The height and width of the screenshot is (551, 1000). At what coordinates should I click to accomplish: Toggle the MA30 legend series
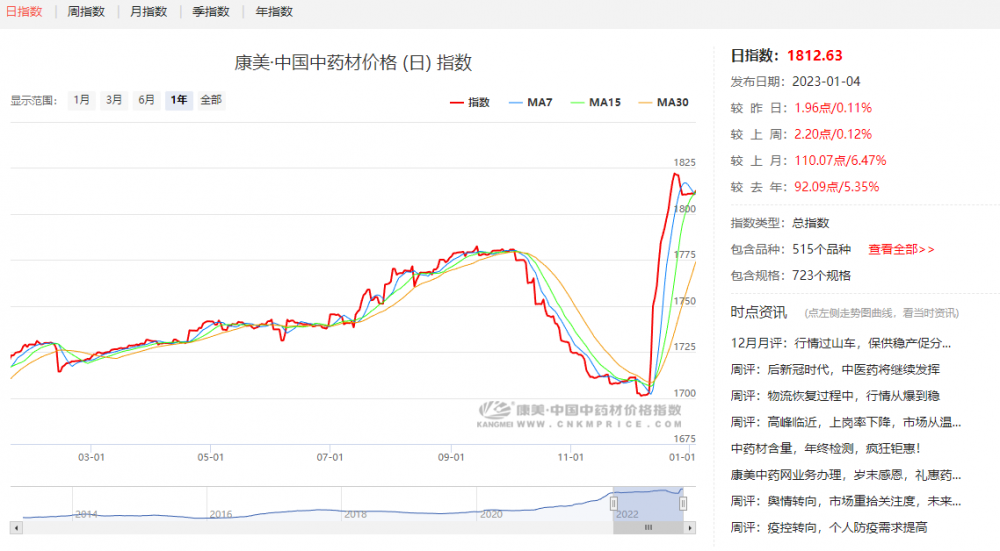663,102
